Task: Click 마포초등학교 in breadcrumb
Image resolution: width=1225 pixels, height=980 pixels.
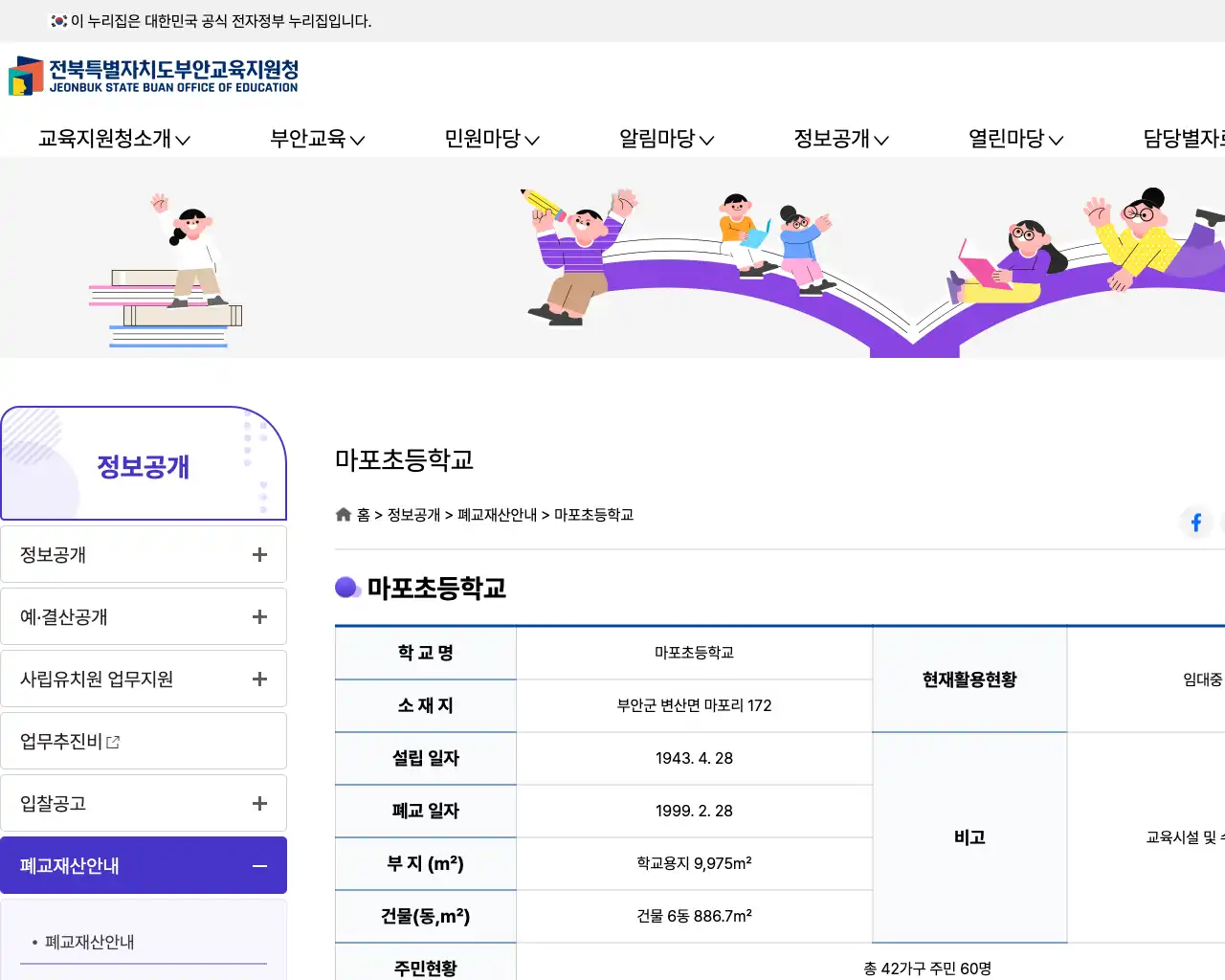Action: [593, 515]
